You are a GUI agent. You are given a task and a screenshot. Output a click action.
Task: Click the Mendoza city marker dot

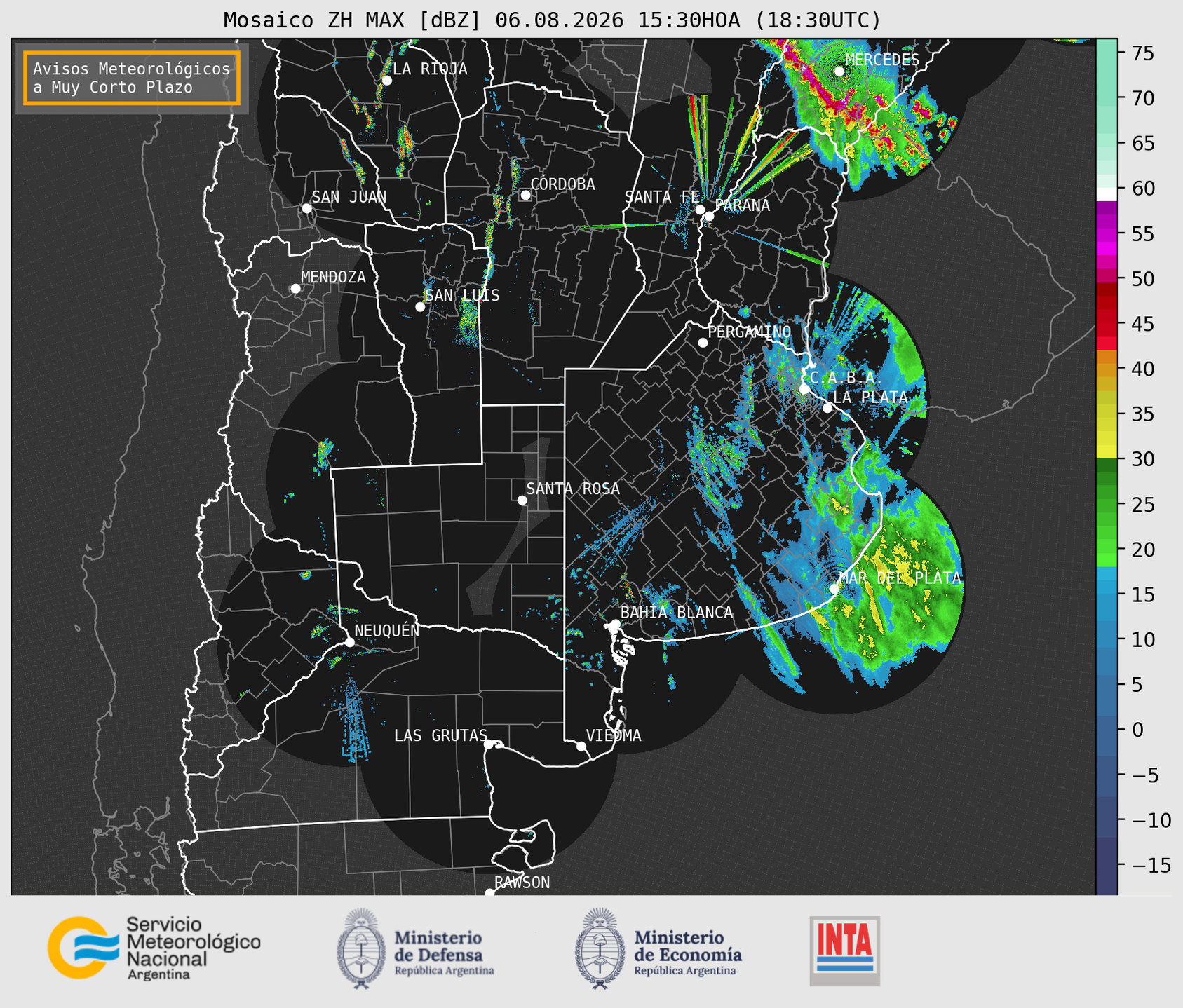click(295, 289)
